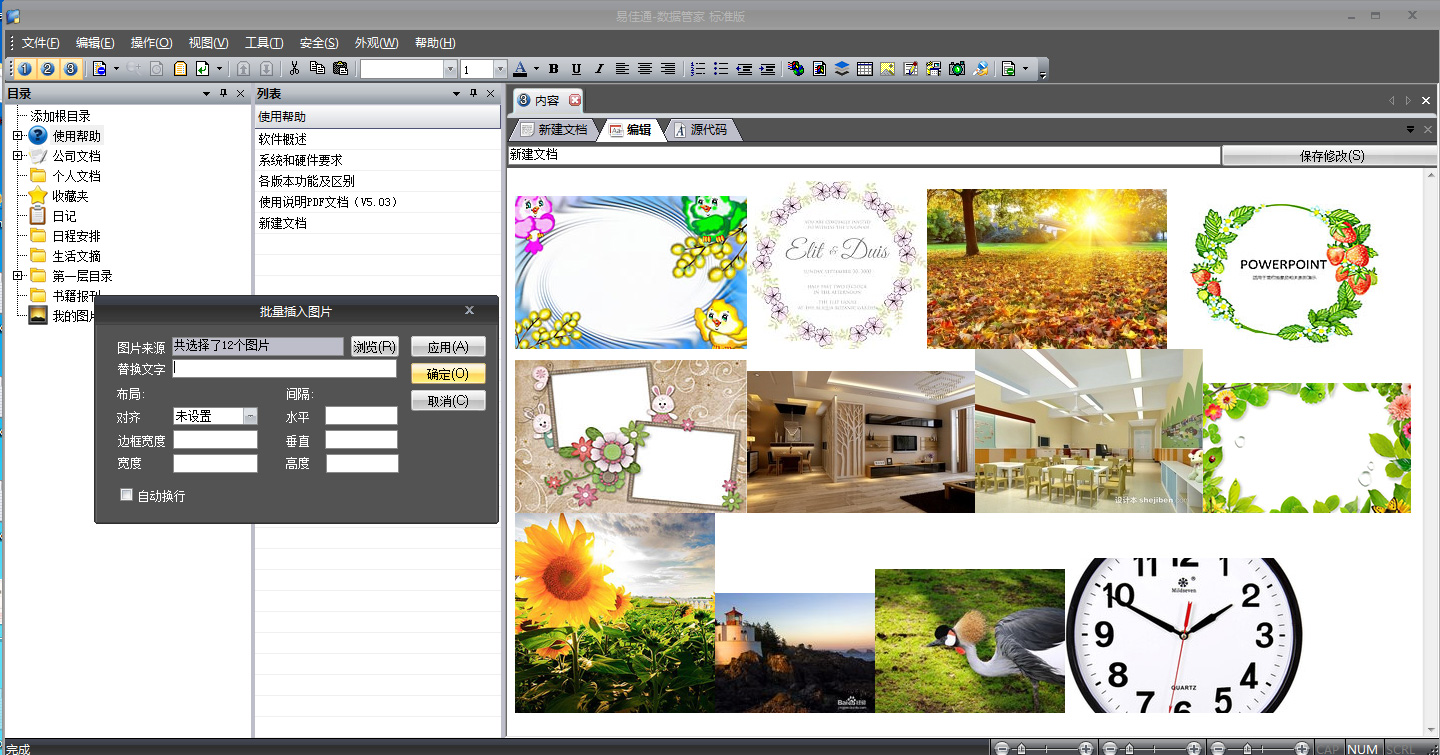
Task: Click the center align text icon
Action: coord(645,69)
